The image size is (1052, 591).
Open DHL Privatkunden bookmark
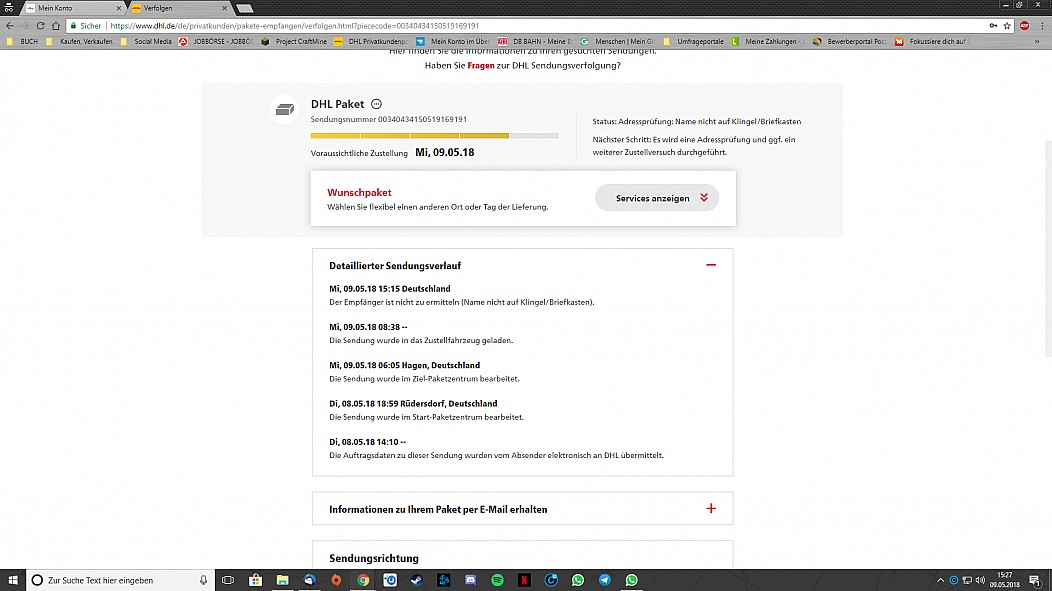click(x=370, y=42)
